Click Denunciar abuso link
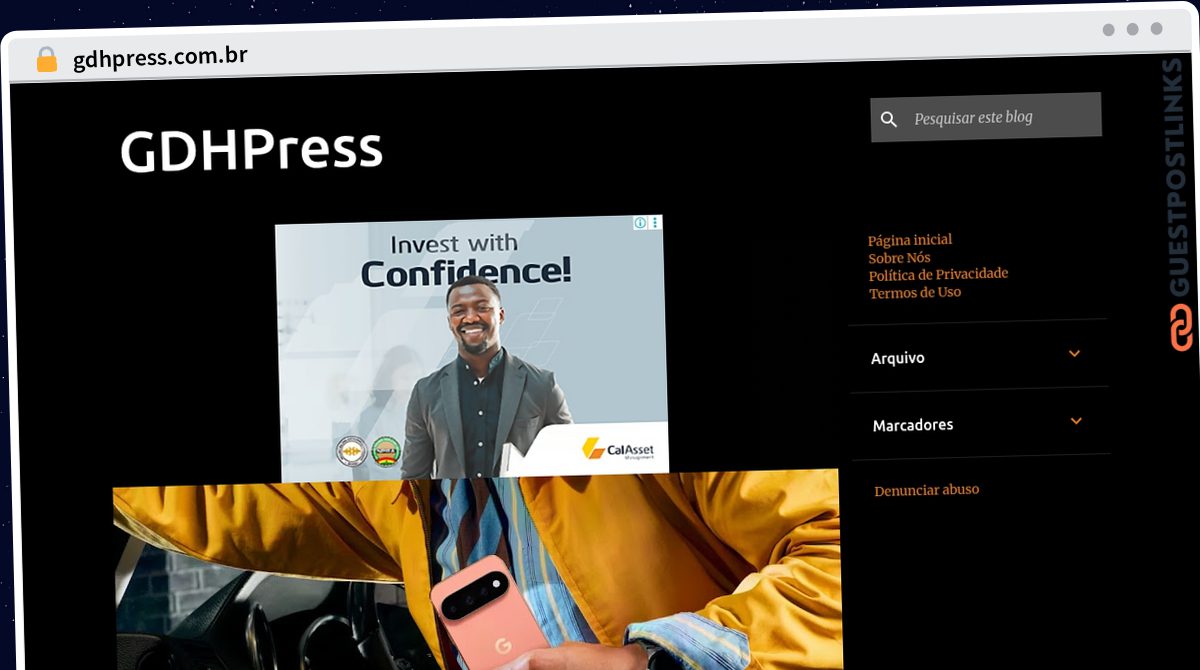Image resolution: width=1200 pixels, height=670 pixels. [927, 490]
